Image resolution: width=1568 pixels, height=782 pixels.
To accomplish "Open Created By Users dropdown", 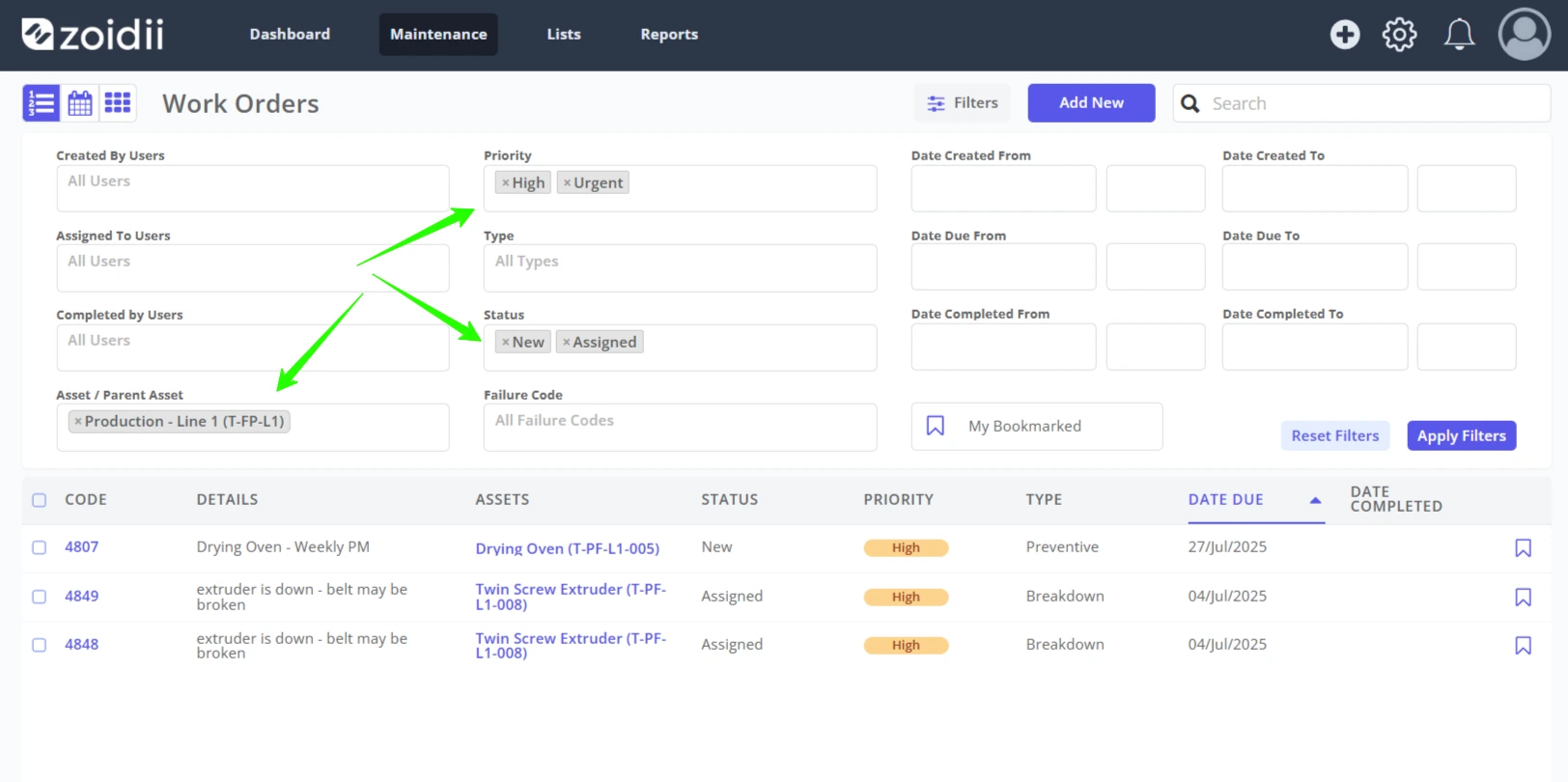I will tap(253, 188).
